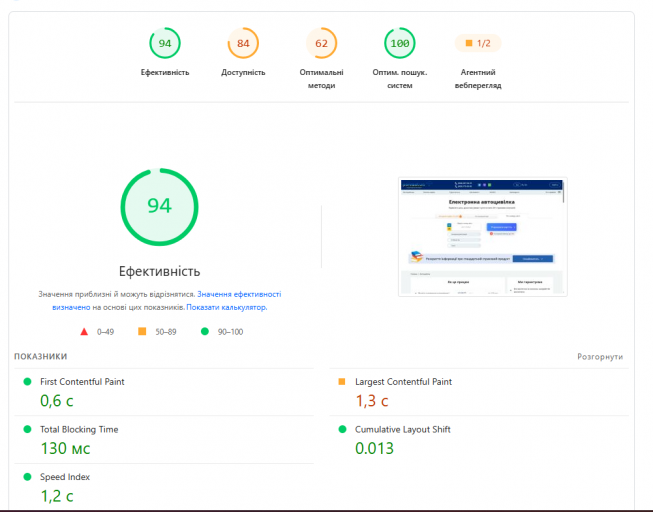
Task: Click the orange square 50–89 legend marker
Action: point(142,331)
